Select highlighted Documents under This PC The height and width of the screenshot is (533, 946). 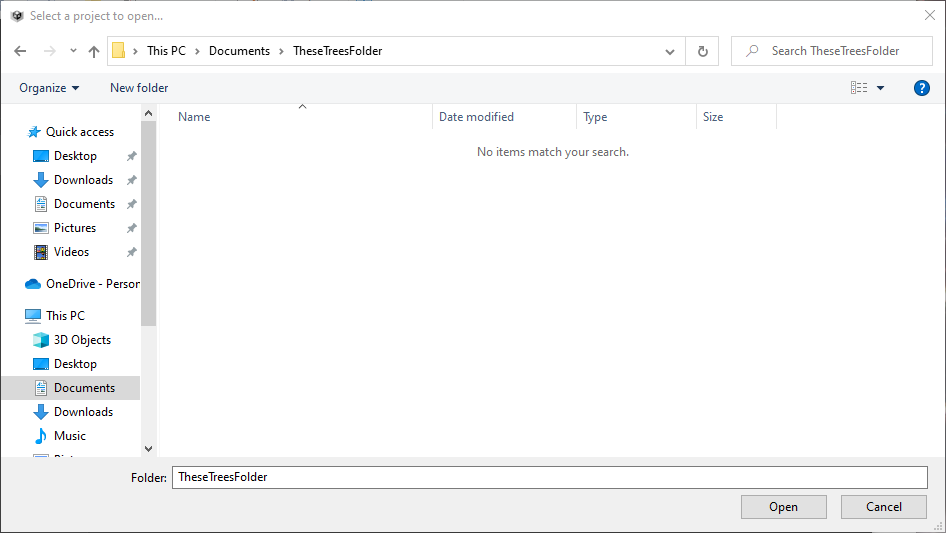coord(71,388)
